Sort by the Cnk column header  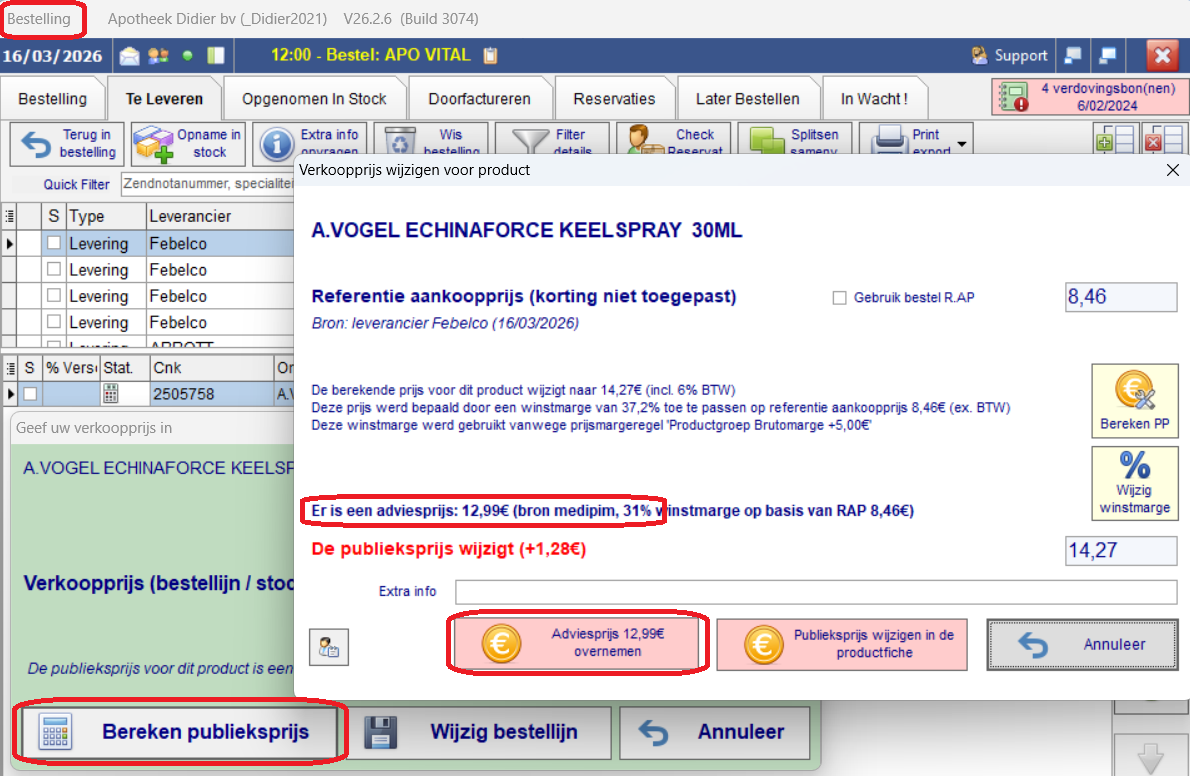pos(211,368)
